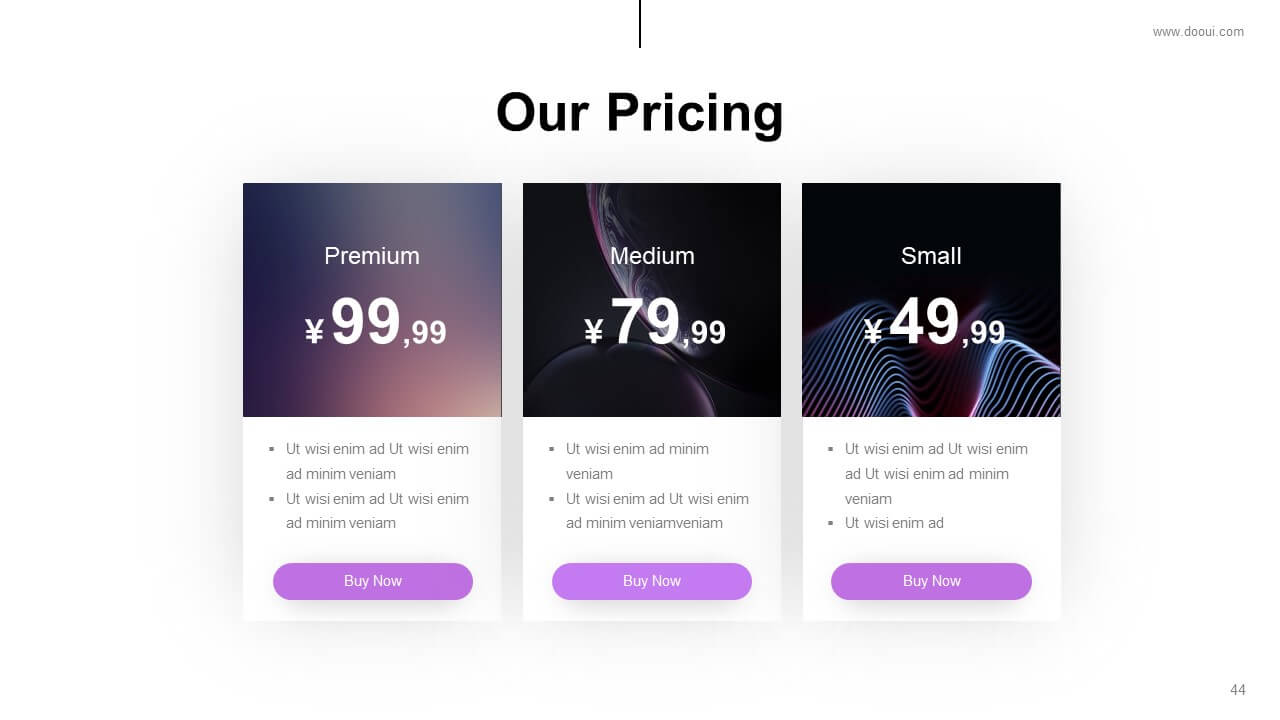This screenshot has height=720, width=1280.
Task: Click the first bullet in Premium description
Action: [x=377, y=461]
